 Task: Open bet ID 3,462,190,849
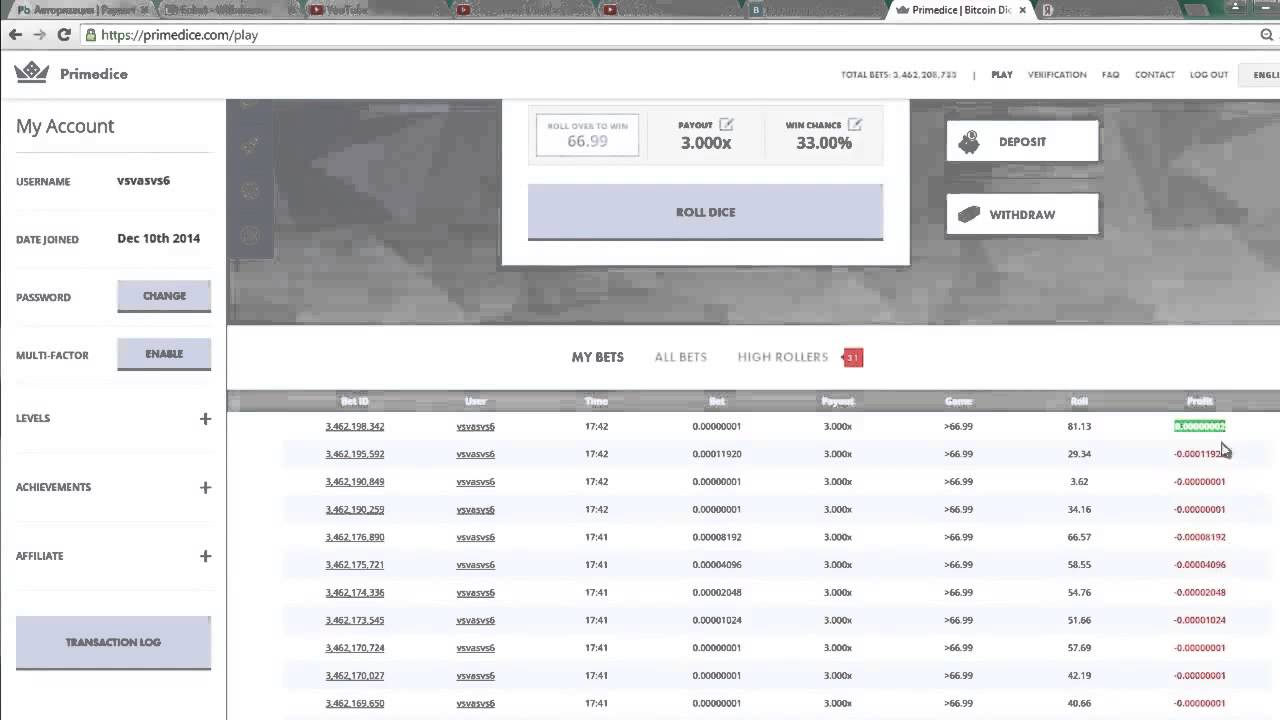point(355,482)
